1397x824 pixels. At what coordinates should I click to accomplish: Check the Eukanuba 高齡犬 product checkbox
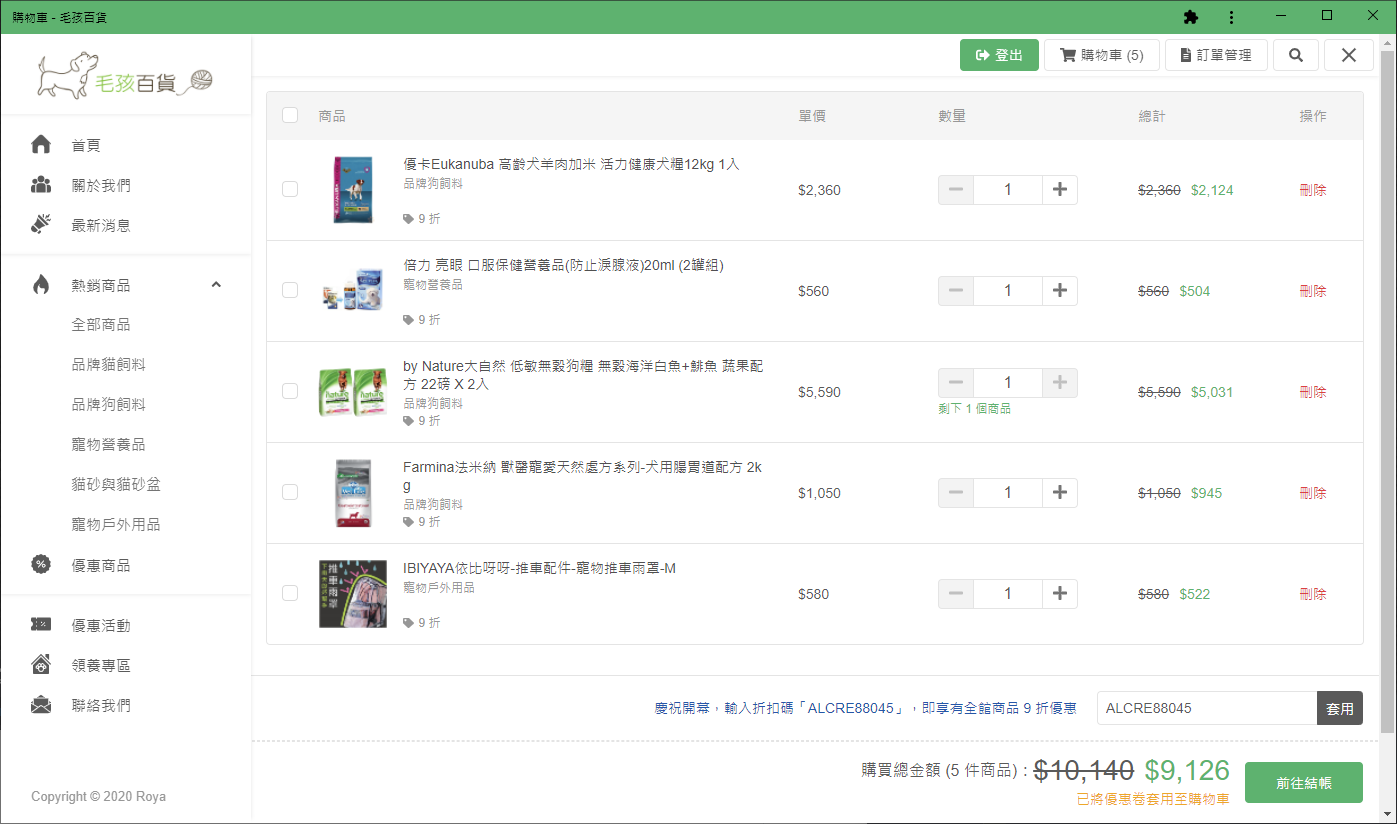[290, 189]
